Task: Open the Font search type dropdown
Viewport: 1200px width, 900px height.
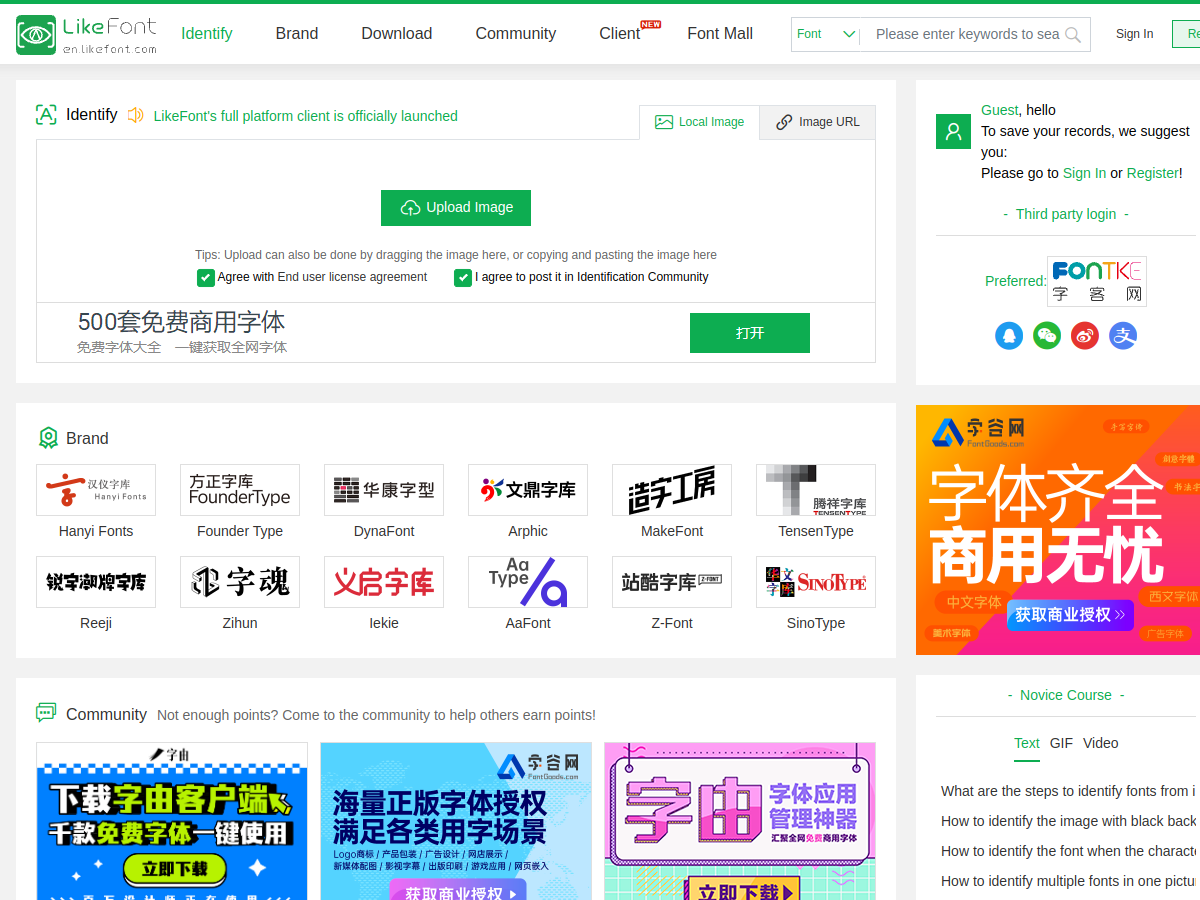Action: click(x=826, y=34)
